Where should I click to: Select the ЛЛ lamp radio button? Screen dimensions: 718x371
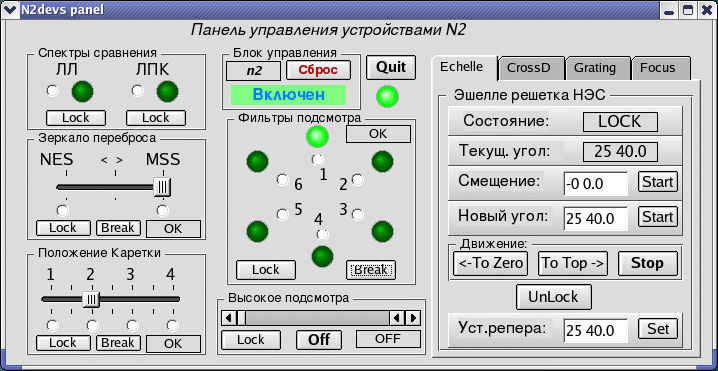(x=53, y=91)
